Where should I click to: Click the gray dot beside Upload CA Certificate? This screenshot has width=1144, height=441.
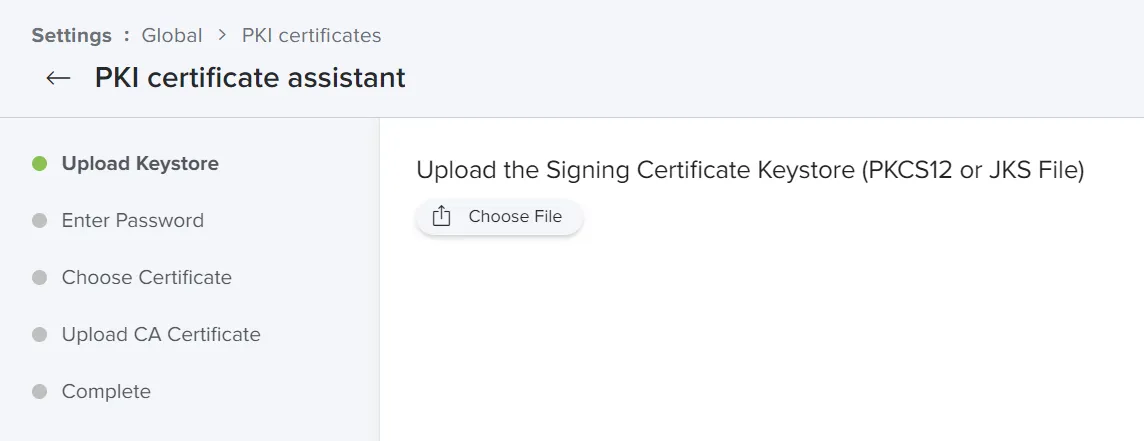[40, 334]
